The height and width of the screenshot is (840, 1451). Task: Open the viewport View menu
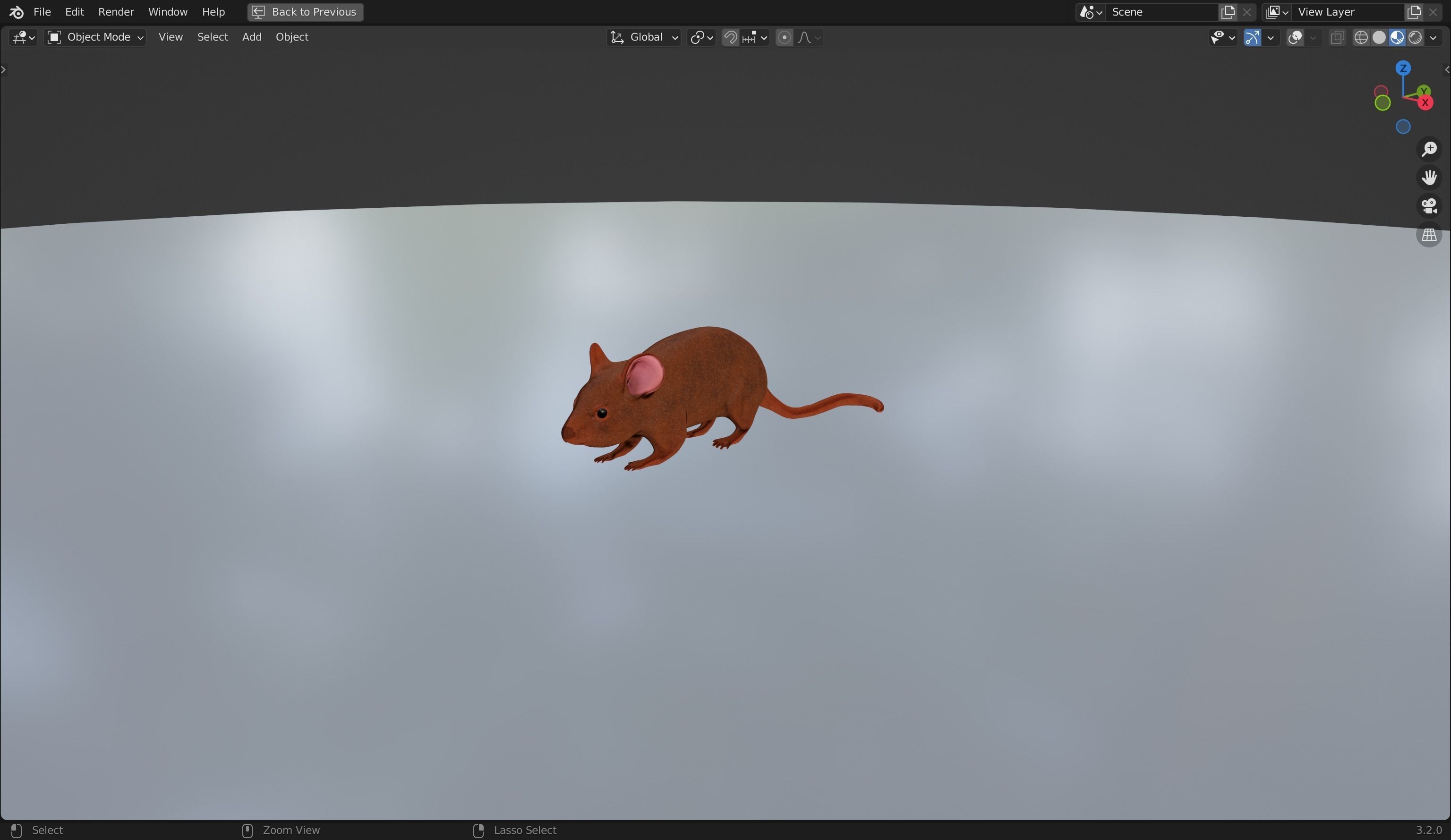tap(171, 37)
